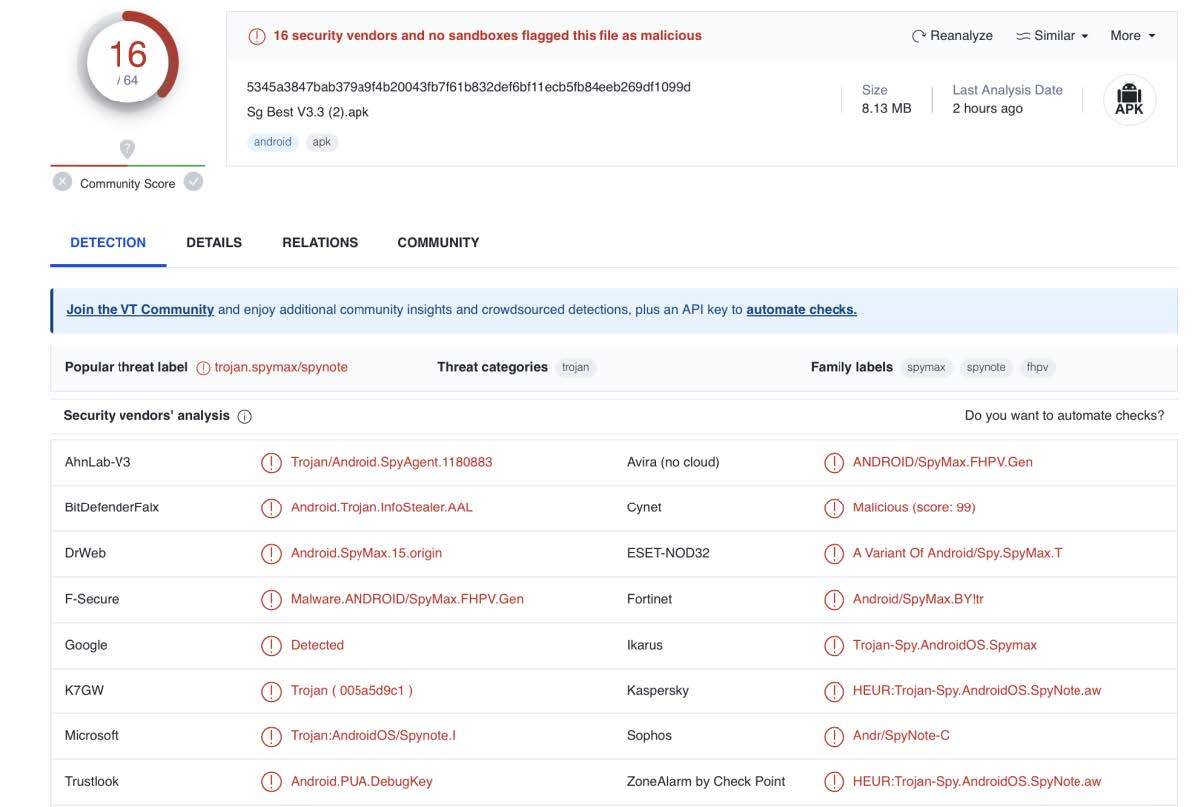Click info icon beside Security vendors' analysis
Screen dimensions: 1198x807
click(244, 416)
